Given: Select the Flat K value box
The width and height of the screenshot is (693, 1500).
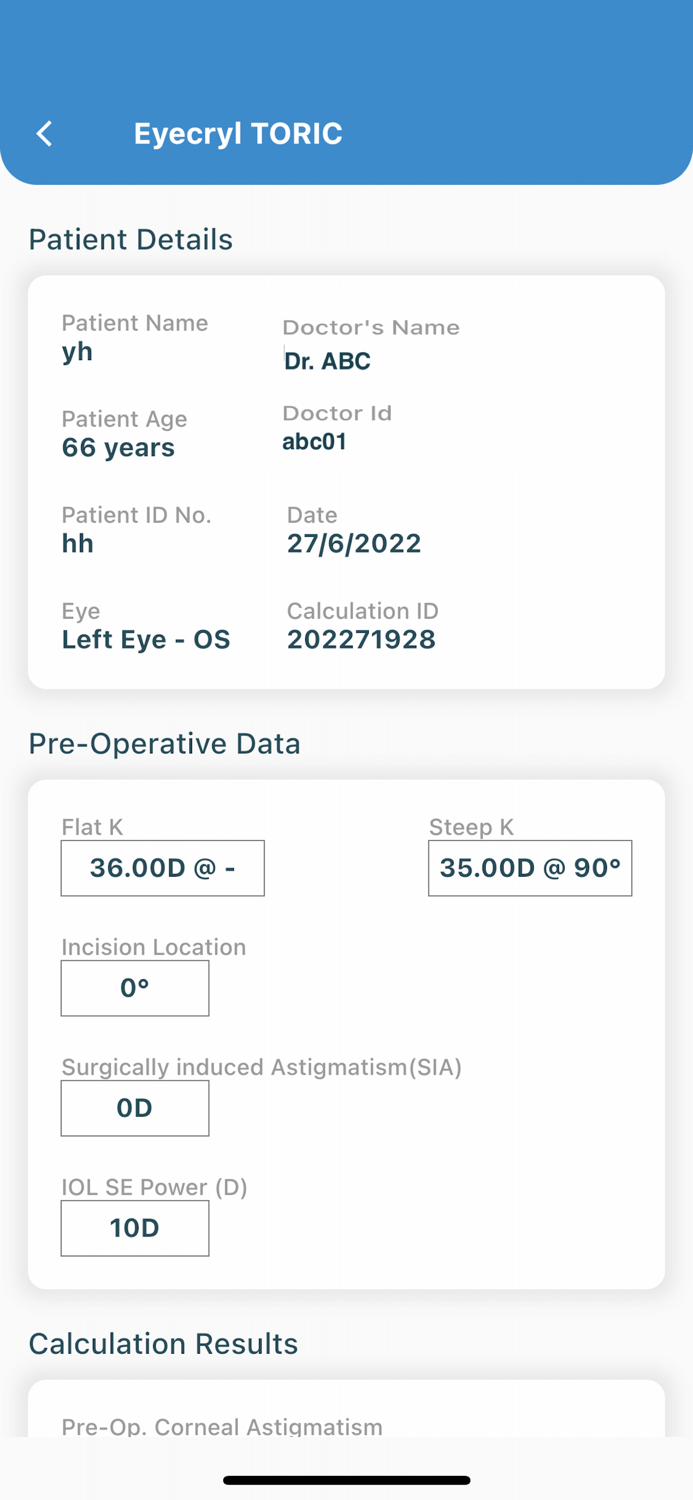Looking at the screenshot, I should pos(162,868).
